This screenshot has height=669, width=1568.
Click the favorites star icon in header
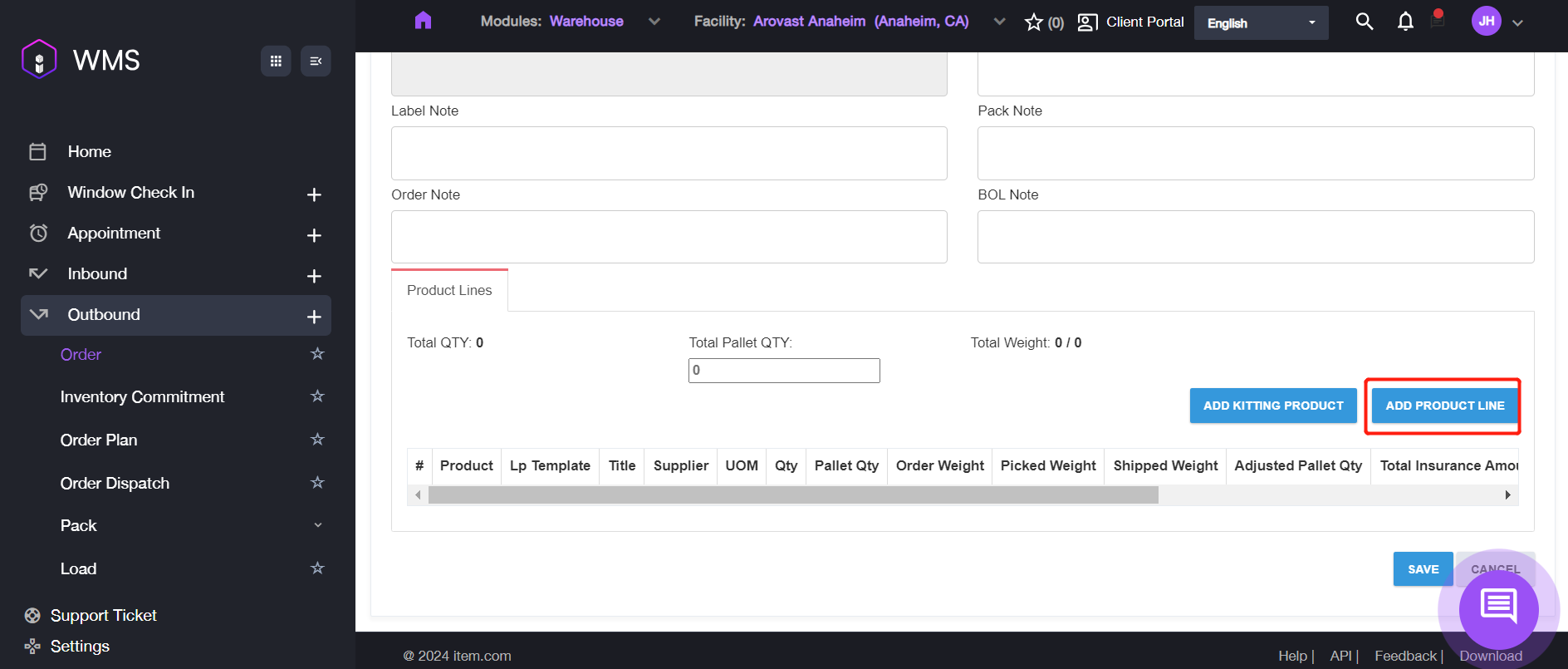pyautogui.click(x=1033, y=22)
